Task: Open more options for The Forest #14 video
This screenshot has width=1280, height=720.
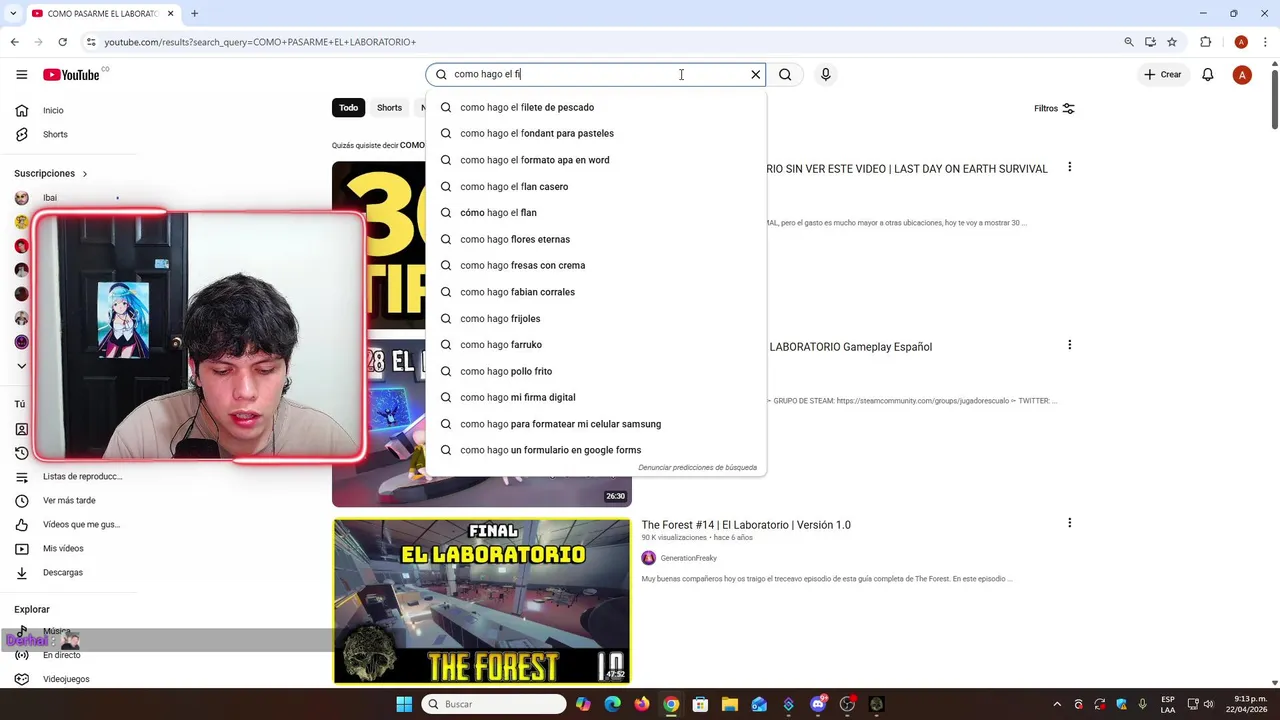Action: click(1069, 523)
